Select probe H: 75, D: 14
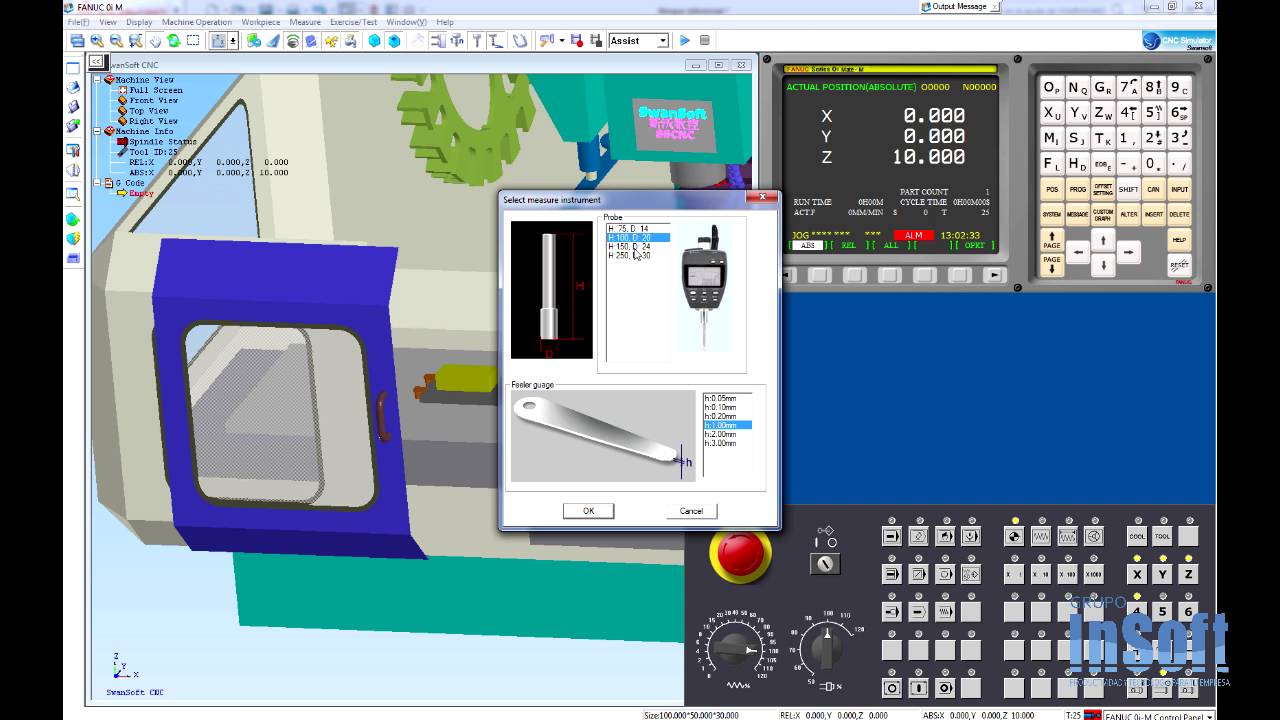 coord(638,229)
